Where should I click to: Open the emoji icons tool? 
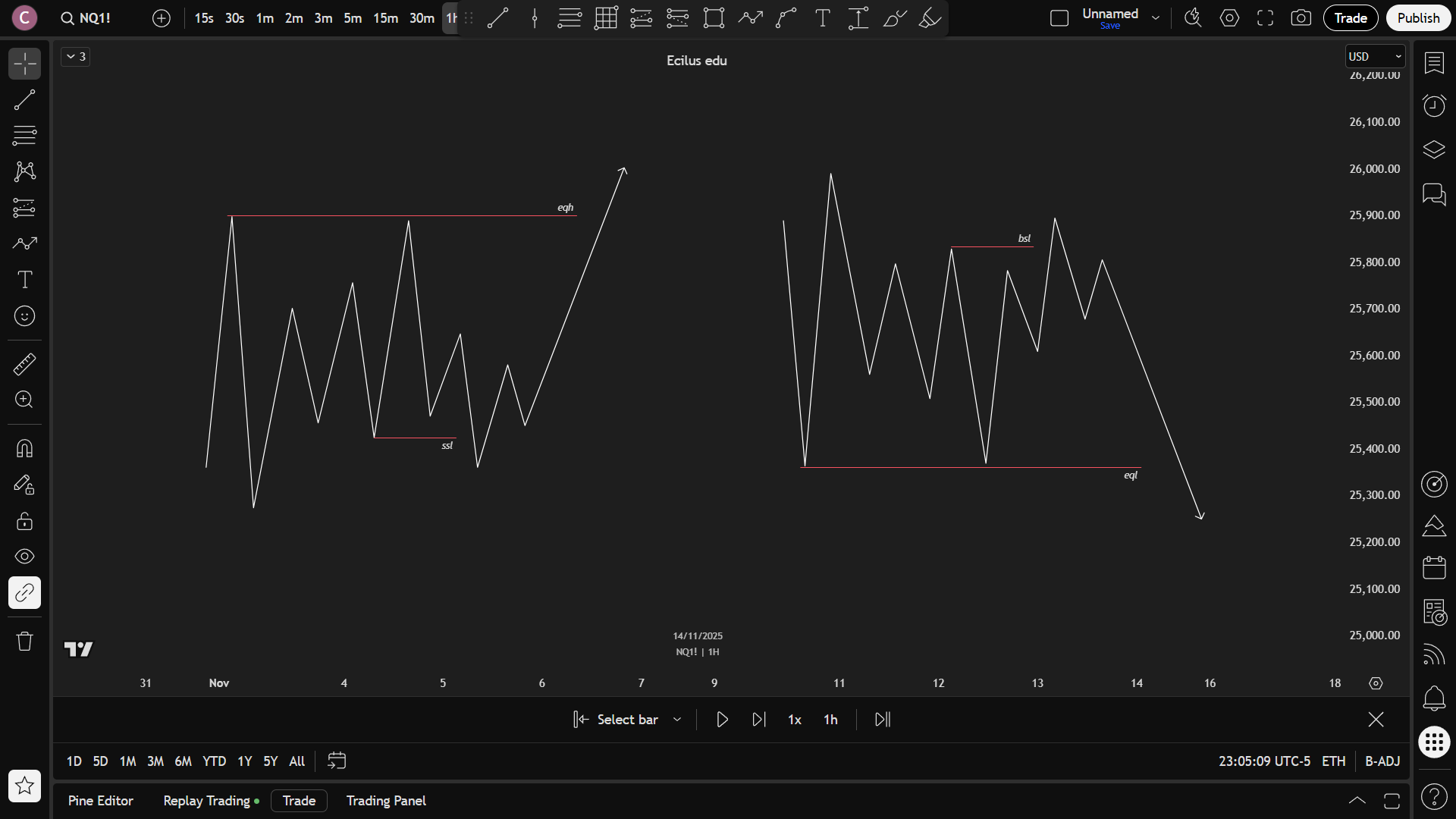[24, 316]
